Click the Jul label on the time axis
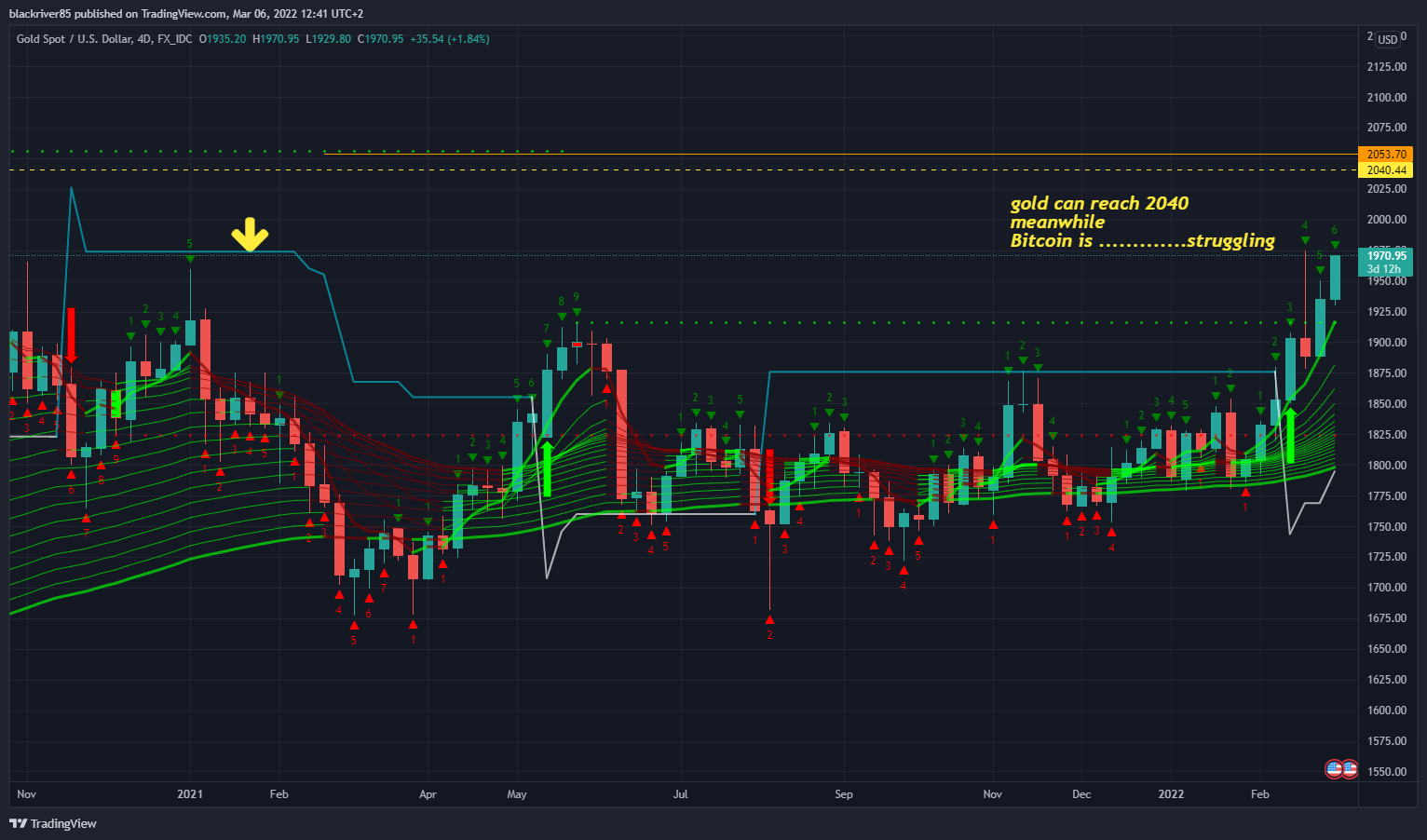Image resolution: width=1427 pixels, height=840 pixels. coord(681,794)
